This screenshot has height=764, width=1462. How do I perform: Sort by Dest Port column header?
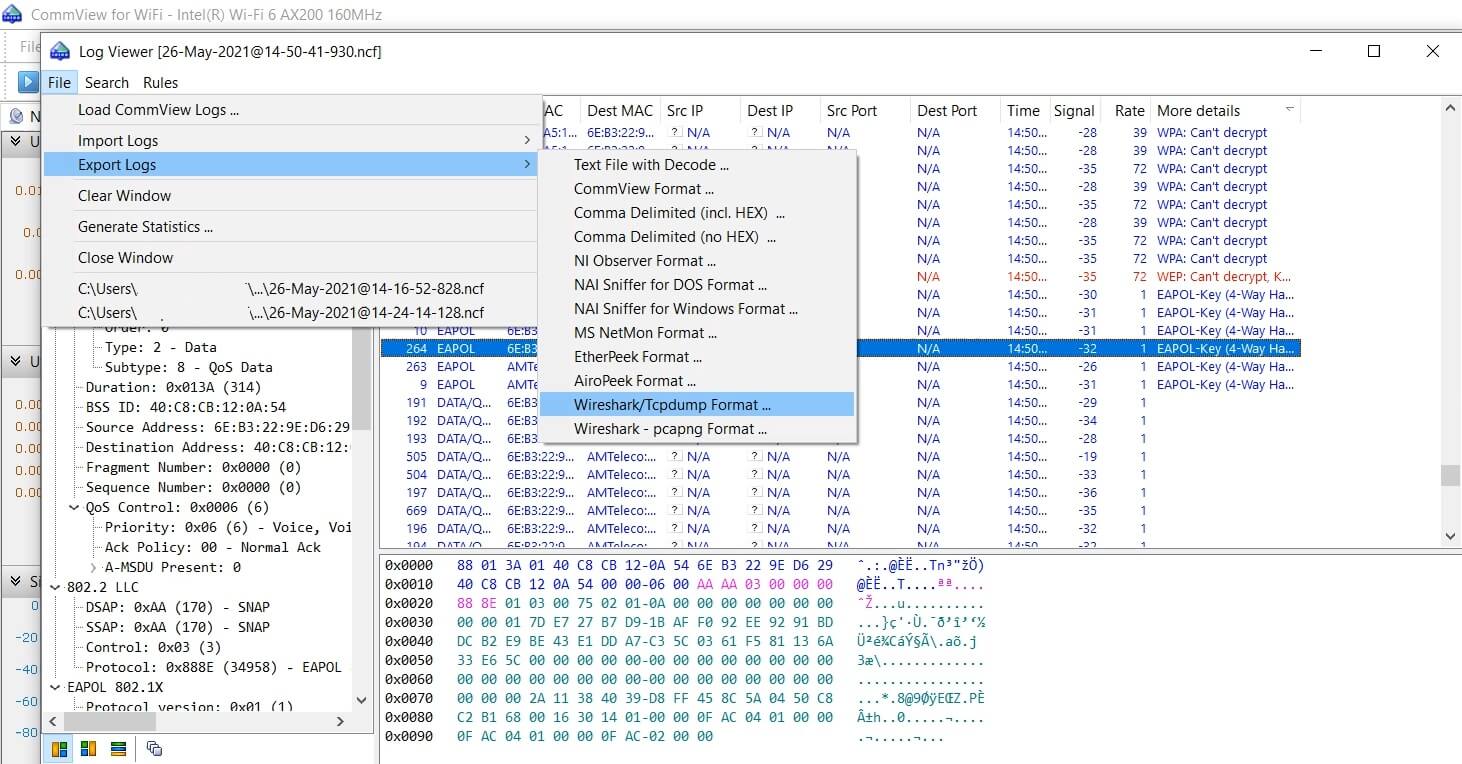955,111
